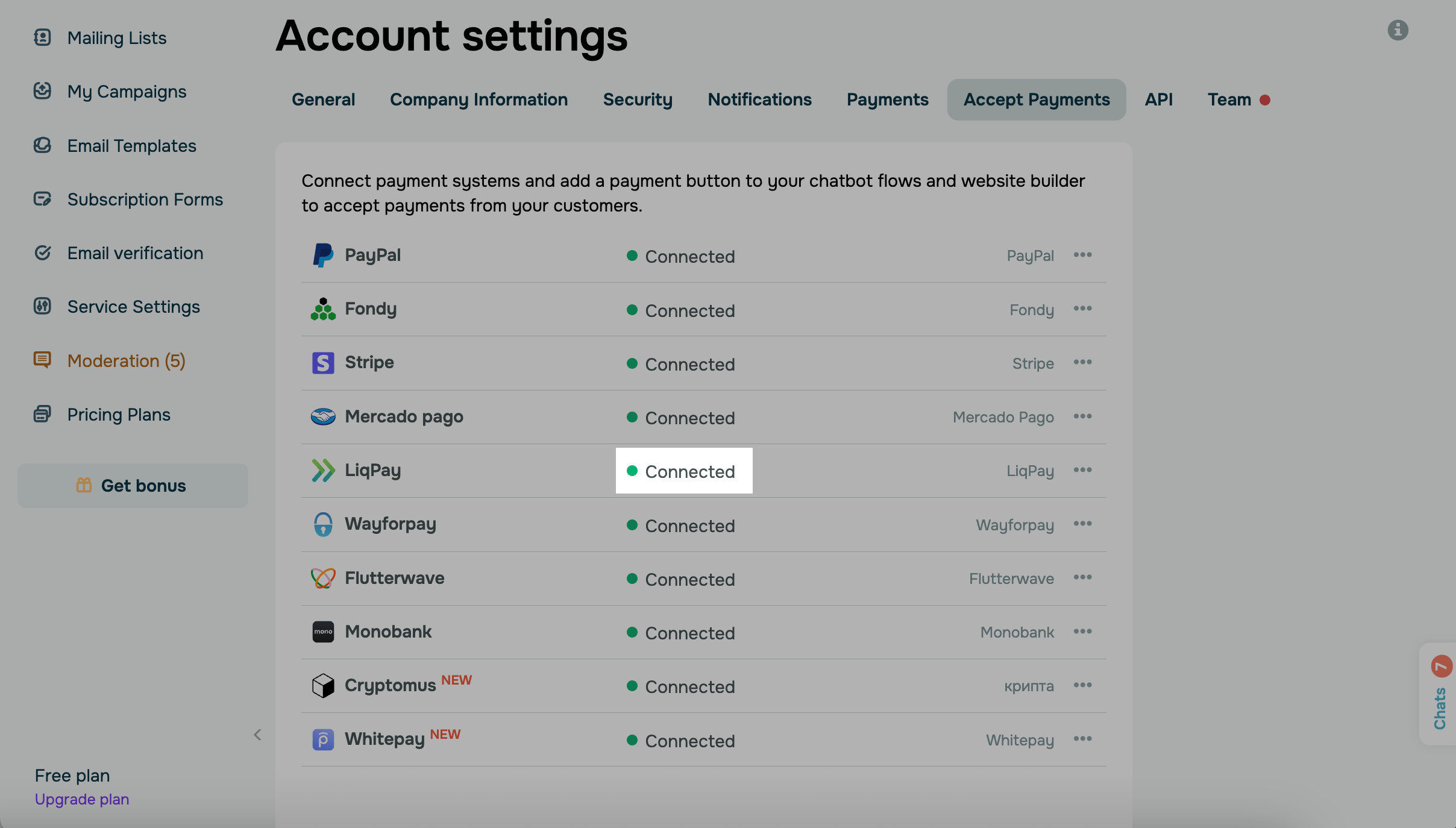Collapse the left sidebar with arrow
1456x828 pixels.
[257, 735]
